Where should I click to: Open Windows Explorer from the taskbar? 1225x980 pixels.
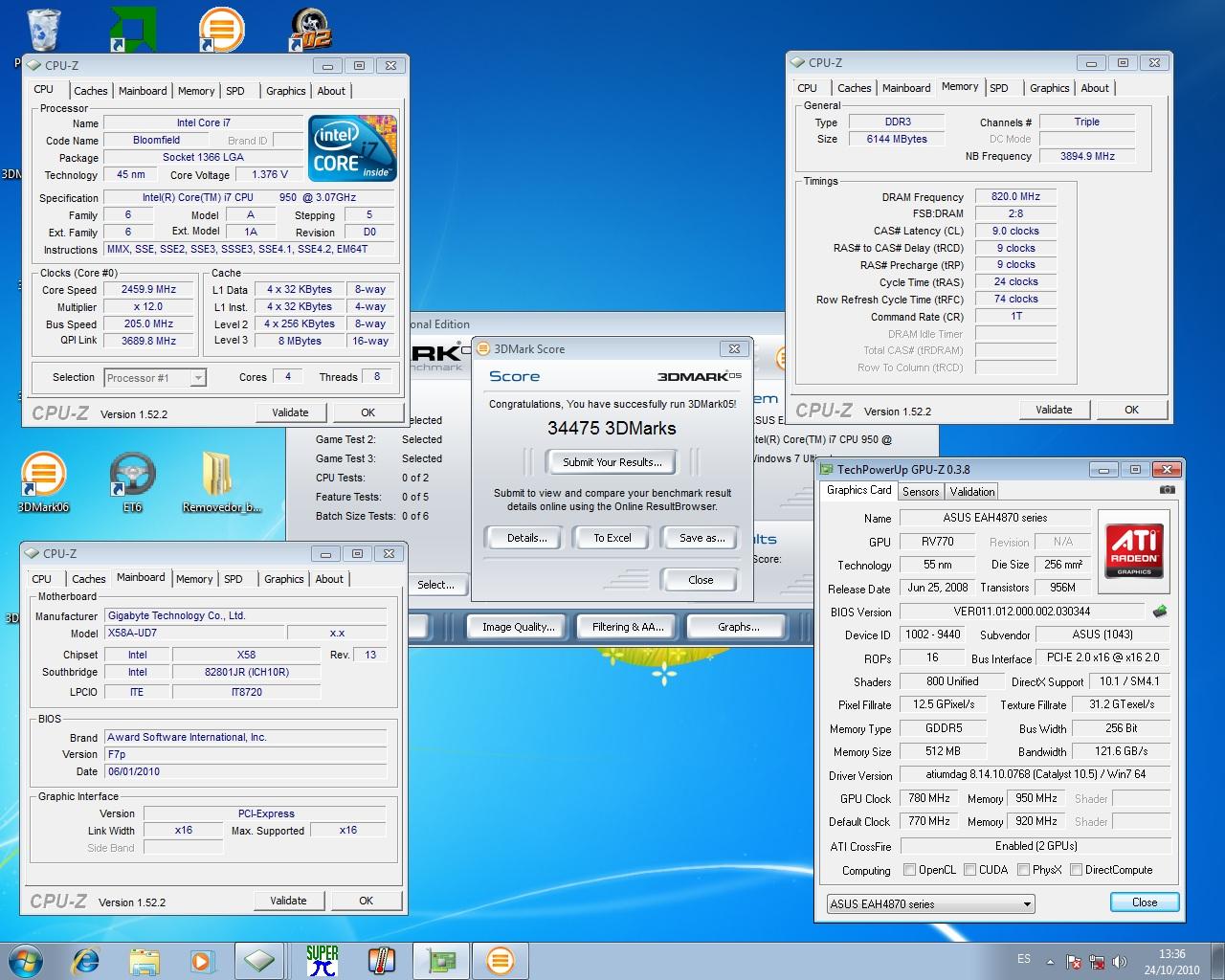point(145,960)
